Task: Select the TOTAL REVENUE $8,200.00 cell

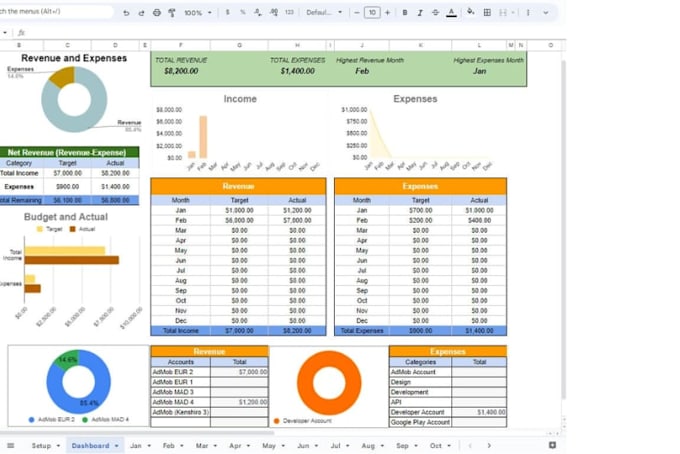Action: pos(181,71)
